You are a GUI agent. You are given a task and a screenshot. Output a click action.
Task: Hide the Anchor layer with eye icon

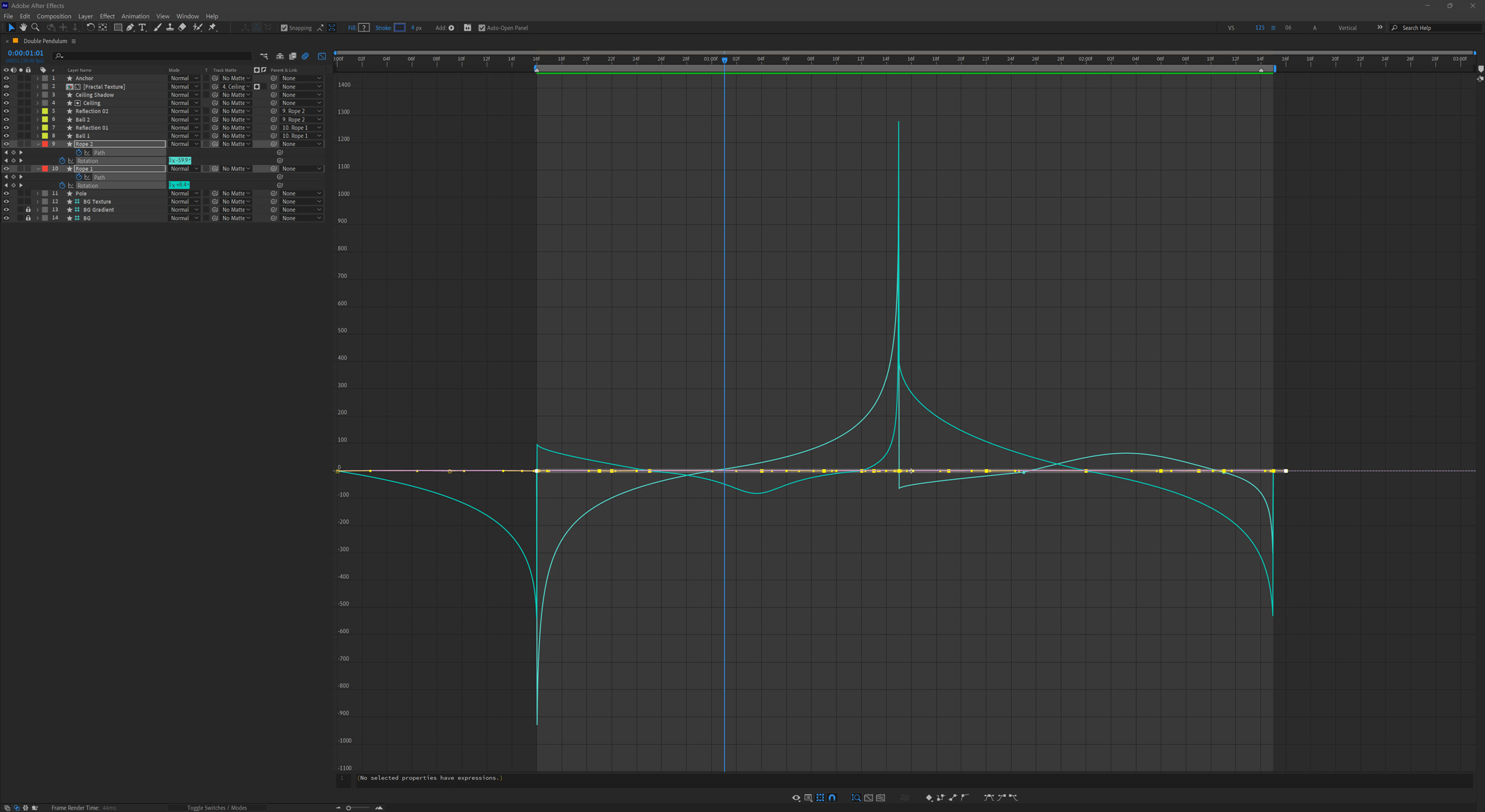[x=6, y=78]
